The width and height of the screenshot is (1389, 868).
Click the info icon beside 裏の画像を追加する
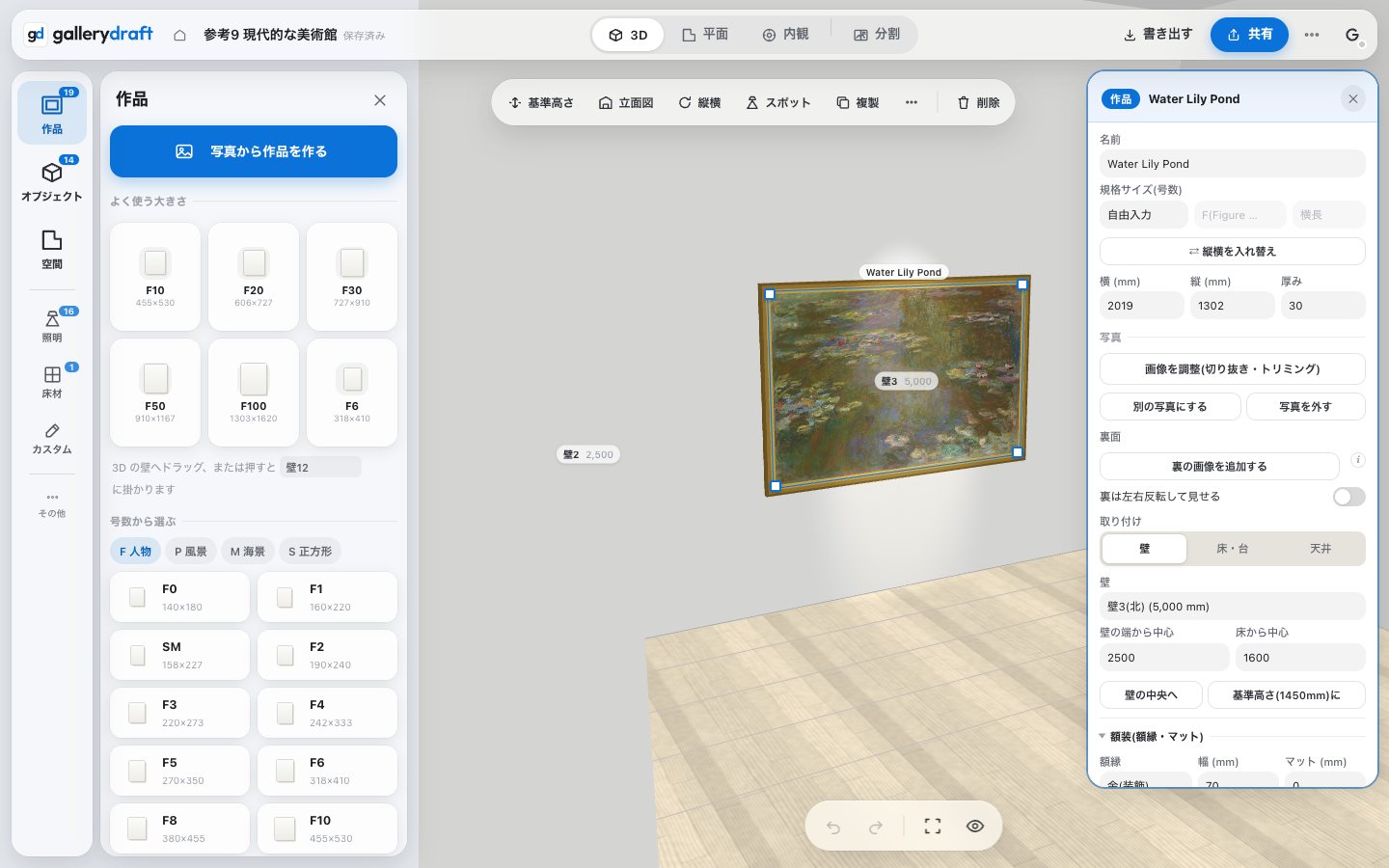click(x=1357, y=460)
